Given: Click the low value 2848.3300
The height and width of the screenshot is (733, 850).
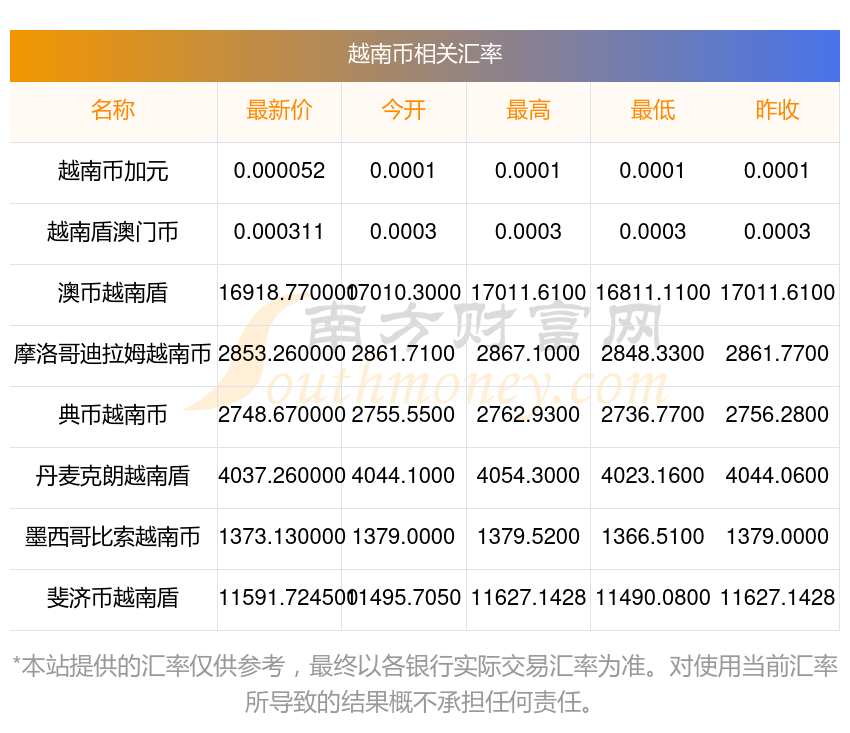Looking at the screenshot, I should click(653, 354).
